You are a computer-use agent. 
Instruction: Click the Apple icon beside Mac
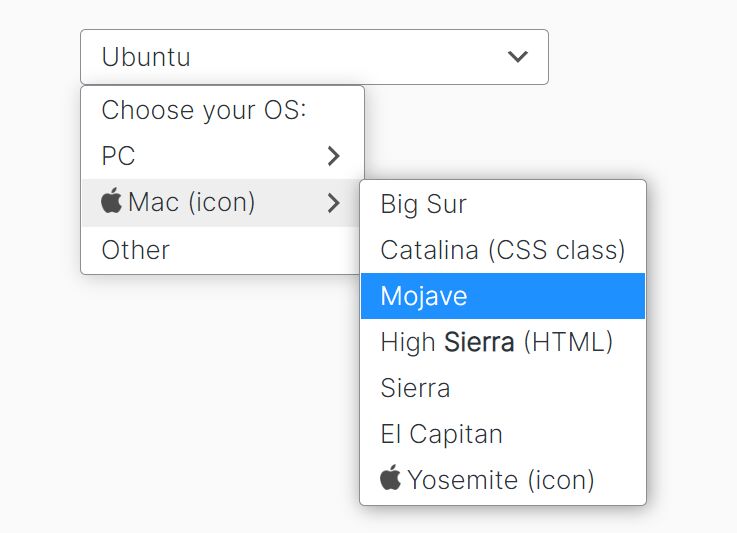click(111, 201)
